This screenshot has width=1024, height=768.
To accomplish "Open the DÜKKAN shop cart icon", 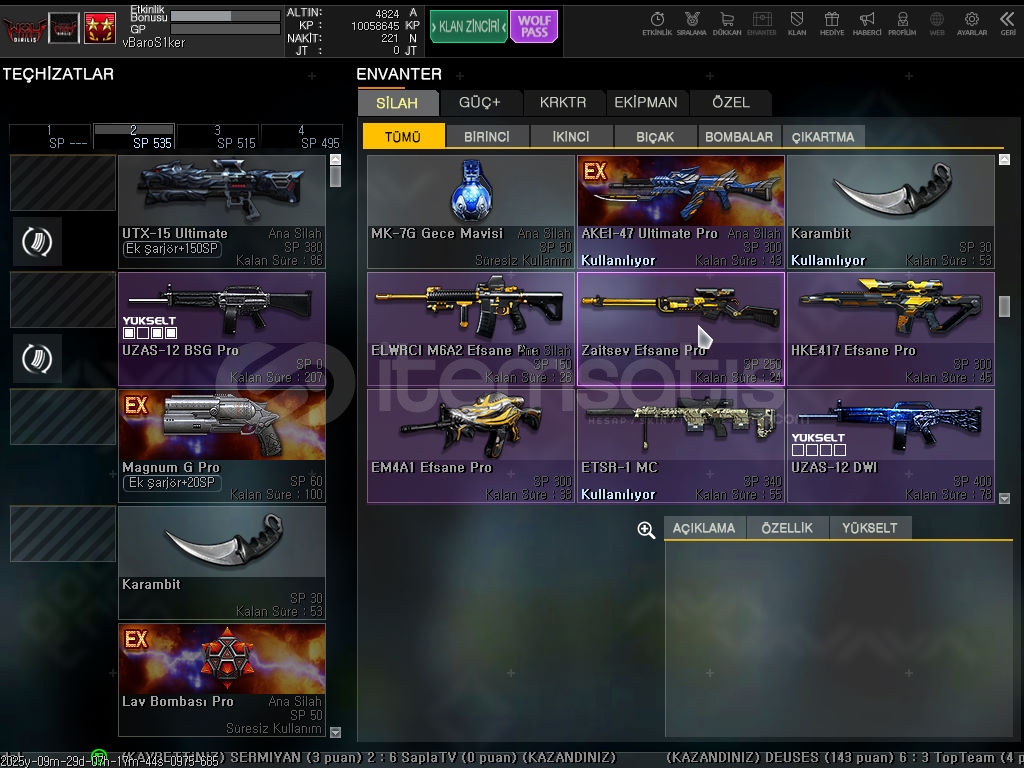I will [x=727, y=24].
